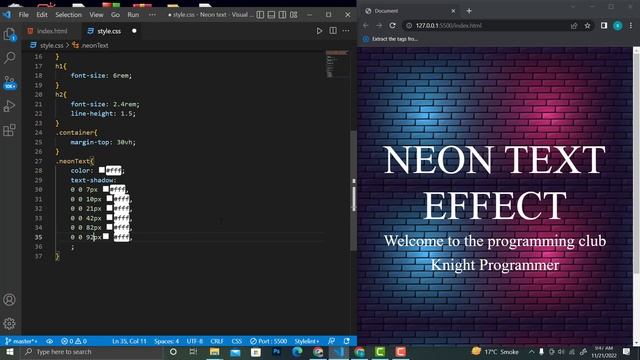Open the Selection menu
The image size is (640, 360).
[69, 15]
